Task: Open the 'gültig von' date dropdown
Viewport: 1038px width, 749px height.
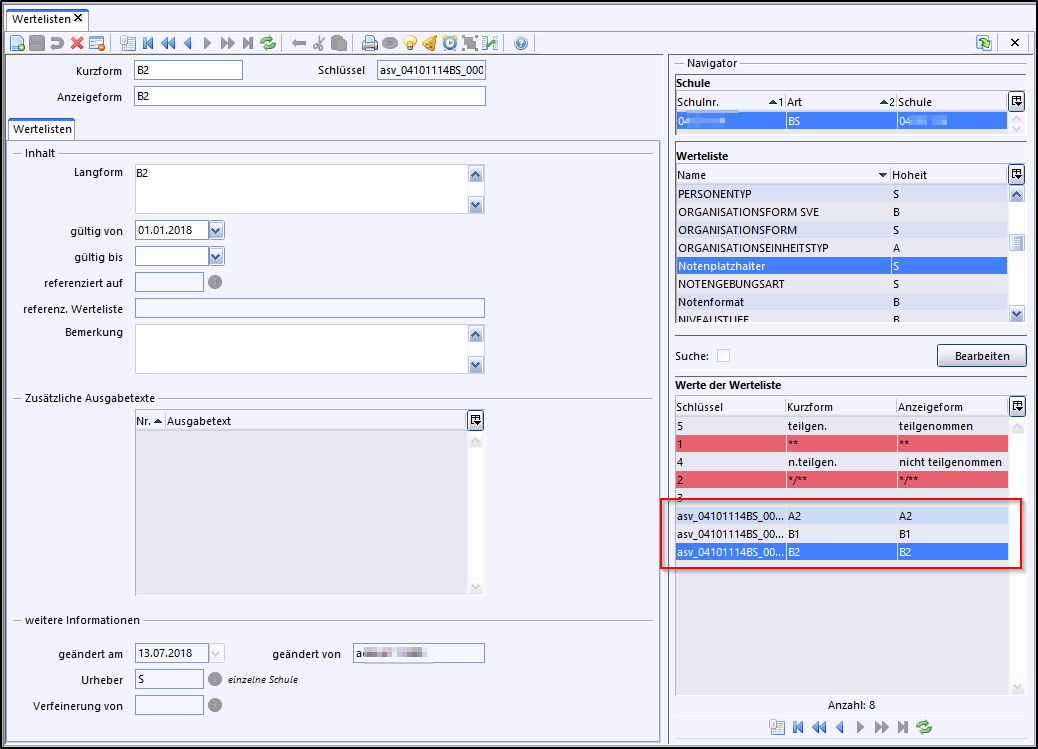Action: [217, 230]
